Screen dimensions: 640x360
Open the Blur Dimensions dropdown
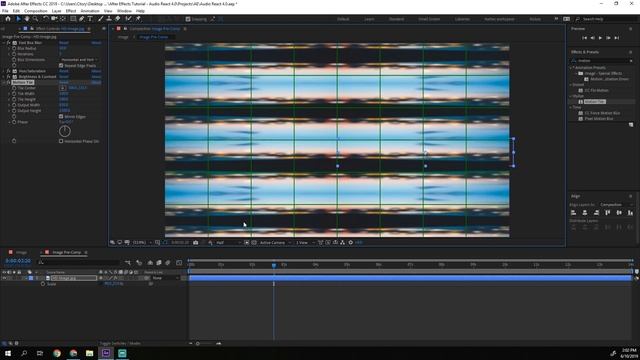tap(79, 60)
